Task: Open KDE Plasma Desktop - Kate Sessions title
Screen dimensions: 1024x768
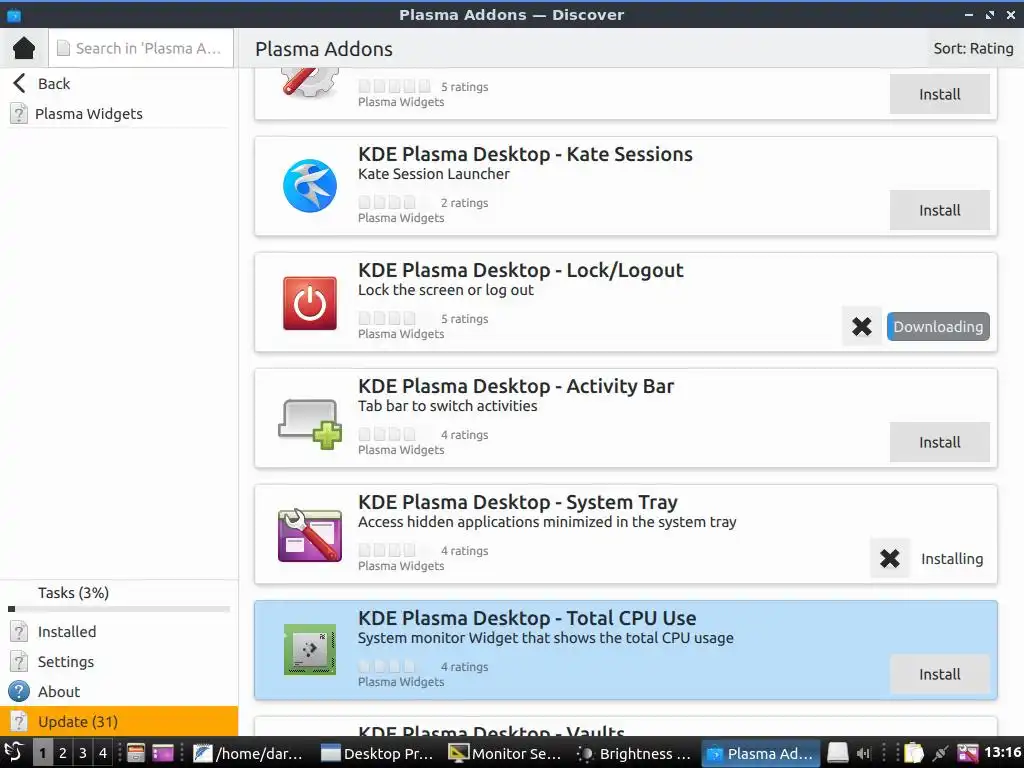Action: 525,154
